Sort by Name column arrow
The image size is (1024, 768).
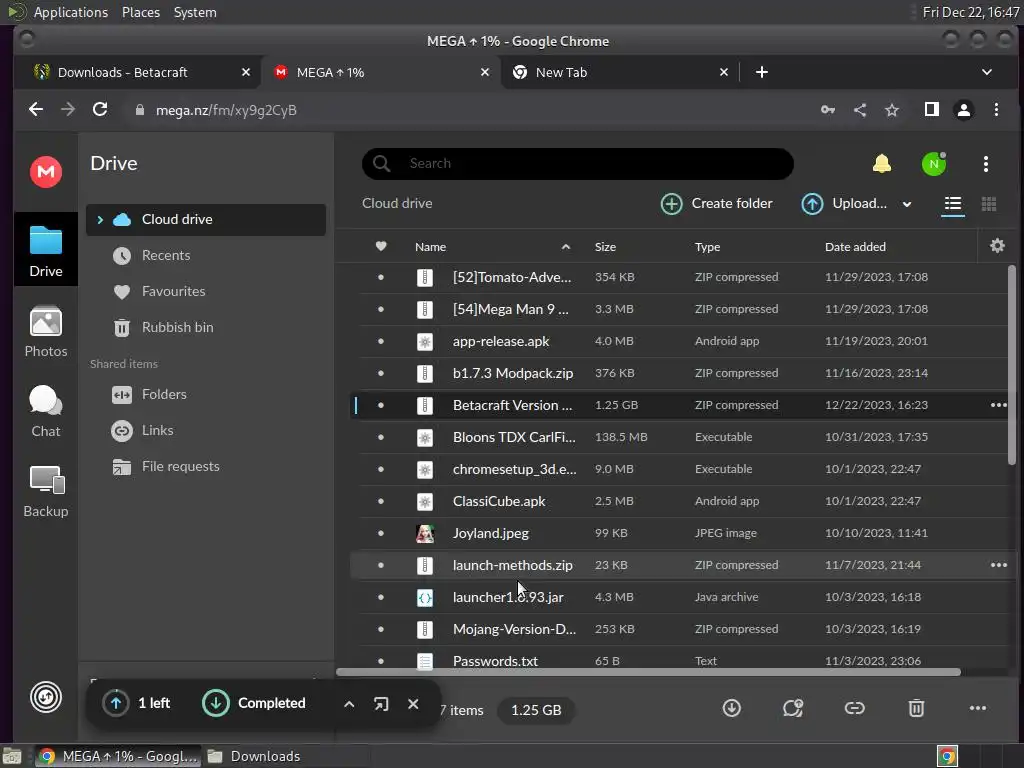pyautogui.click(x=566, y=247)
